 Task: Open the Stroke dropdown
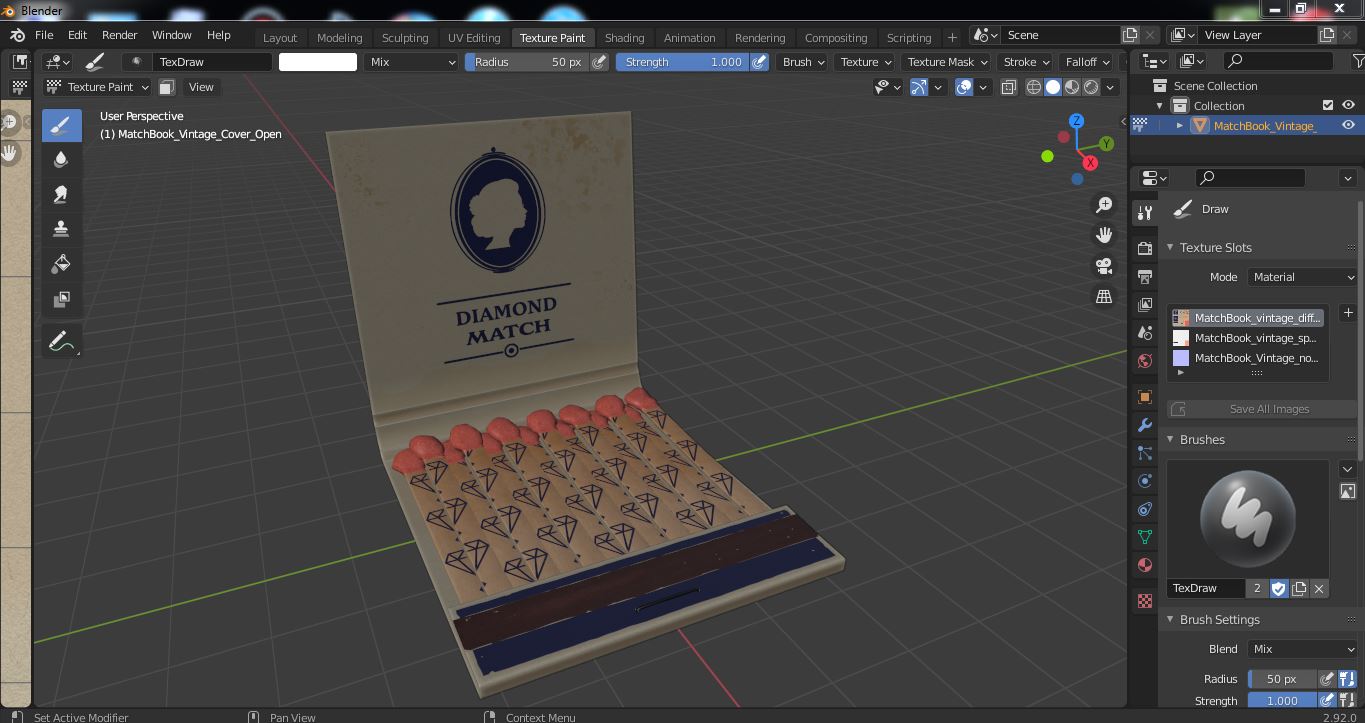1026,62
